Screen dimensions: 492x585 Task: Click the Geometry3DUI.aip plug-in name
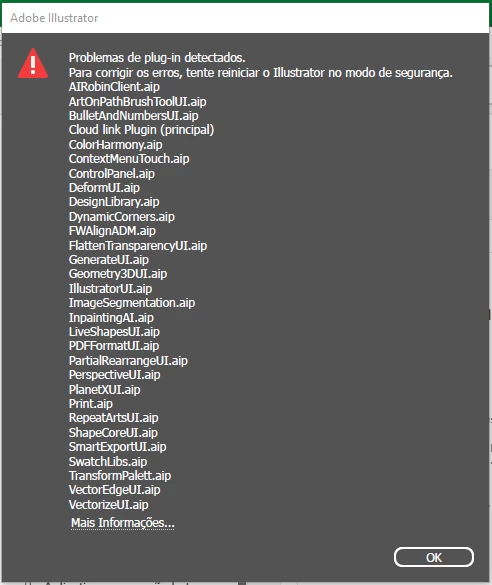point(118,274)
